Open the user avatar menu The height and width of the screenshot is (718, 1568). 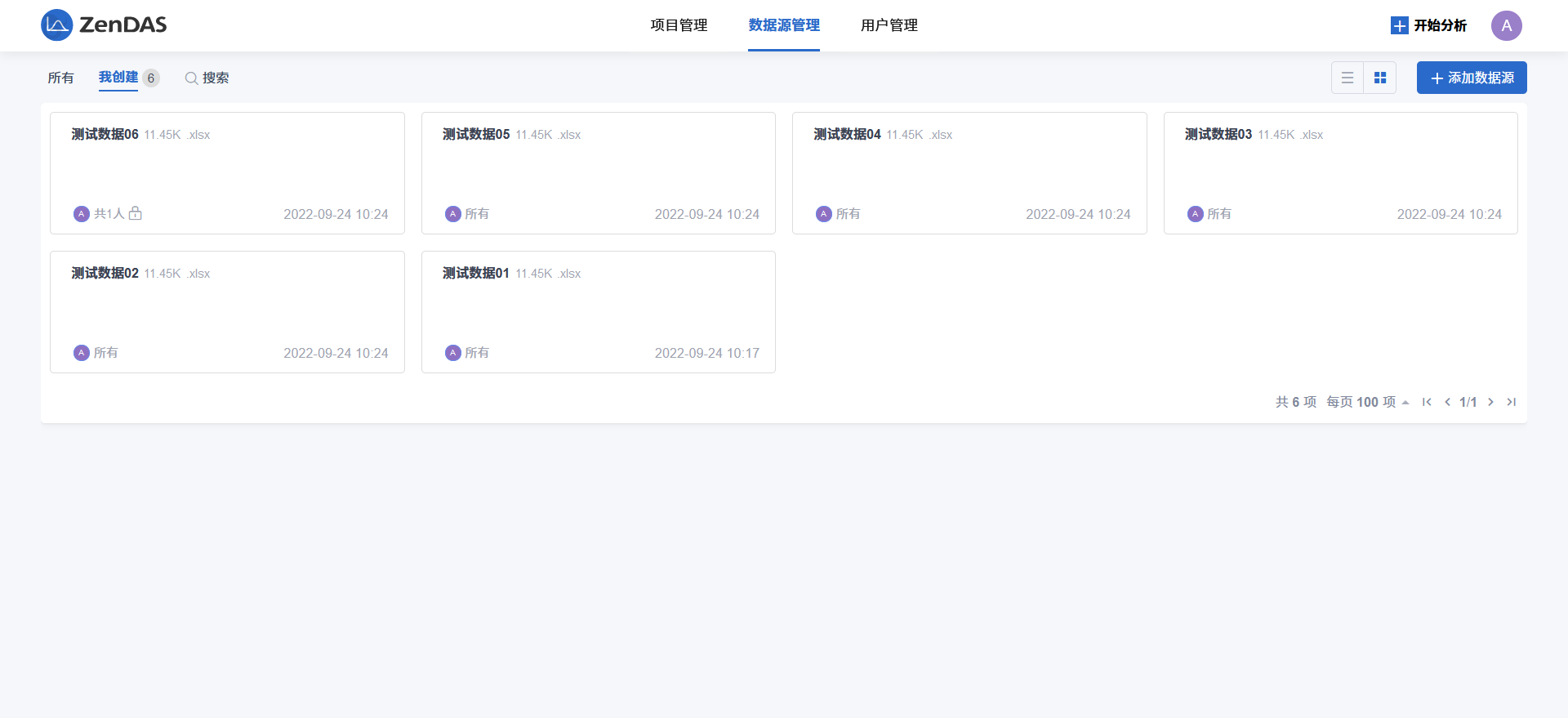pos(1506,25)
